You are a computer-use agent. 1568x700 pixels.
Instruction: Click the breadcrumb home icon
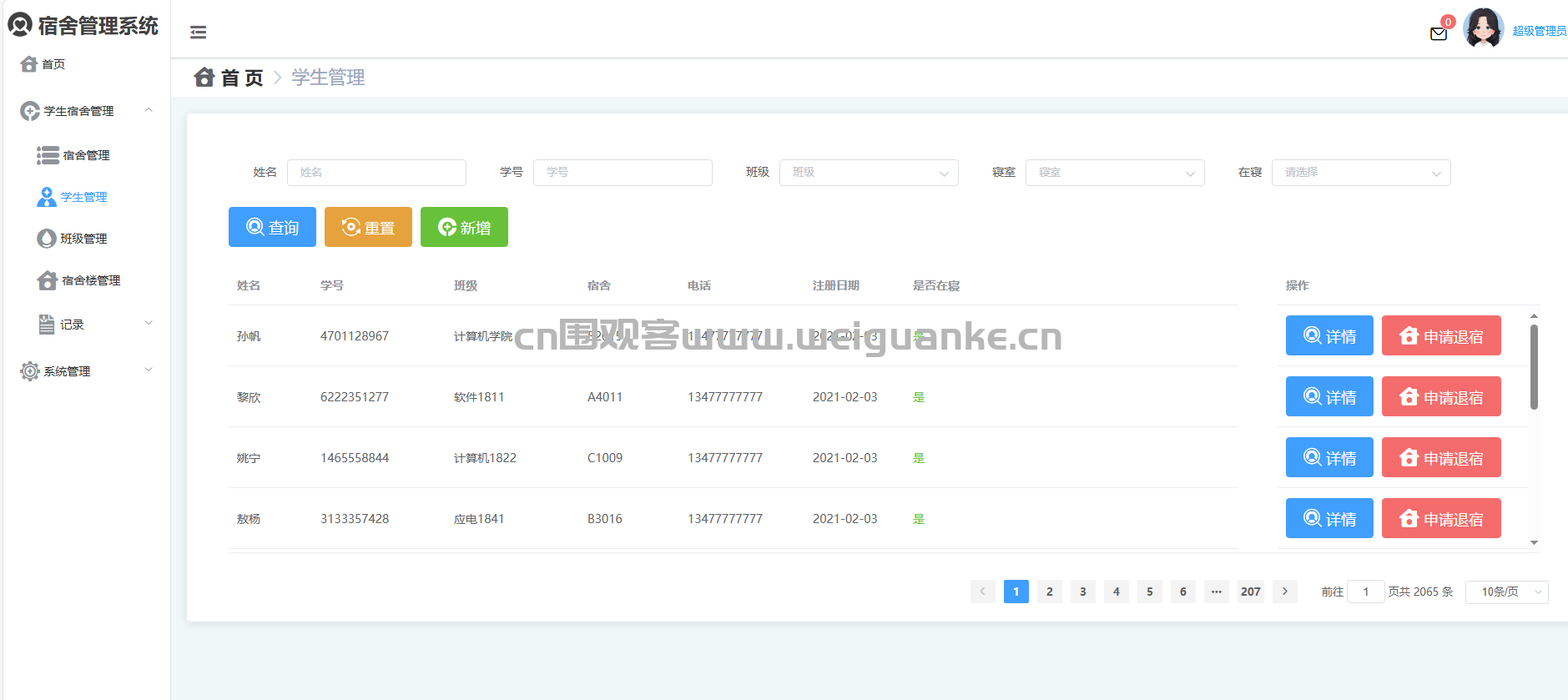[204, 77]
